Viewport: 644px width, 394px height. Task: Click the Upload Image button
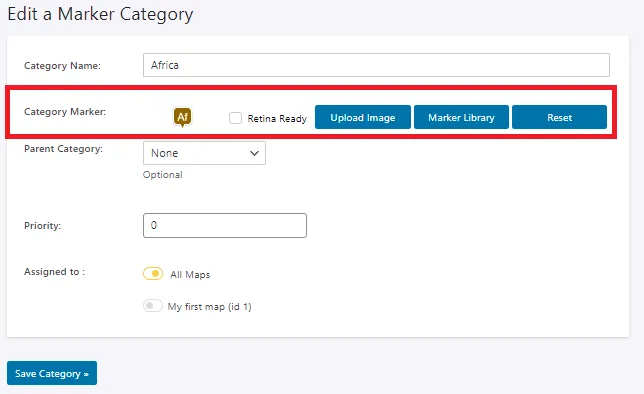(363, 117)
